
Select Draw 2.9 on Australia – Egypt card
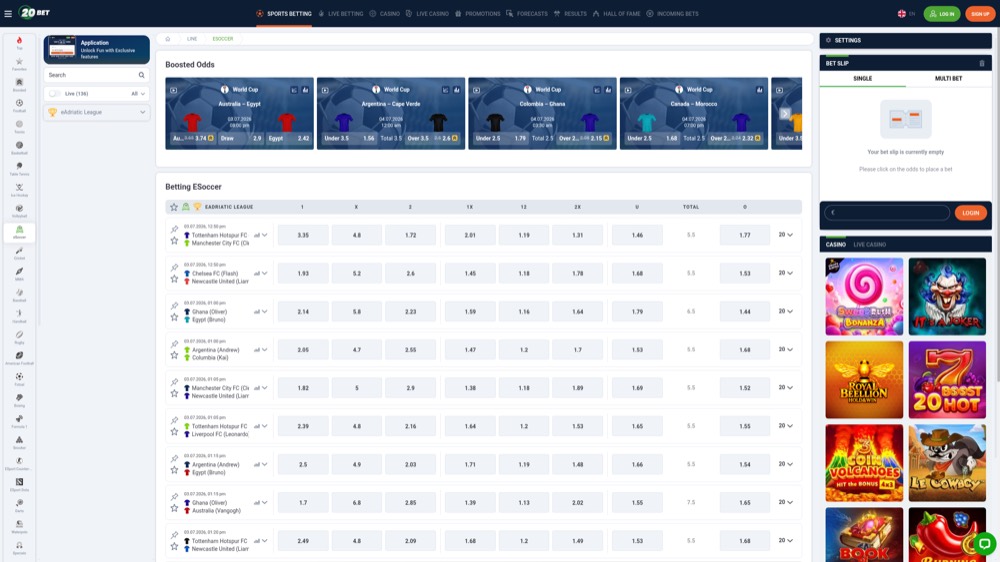pyautogui.click(x=241, y=138)
